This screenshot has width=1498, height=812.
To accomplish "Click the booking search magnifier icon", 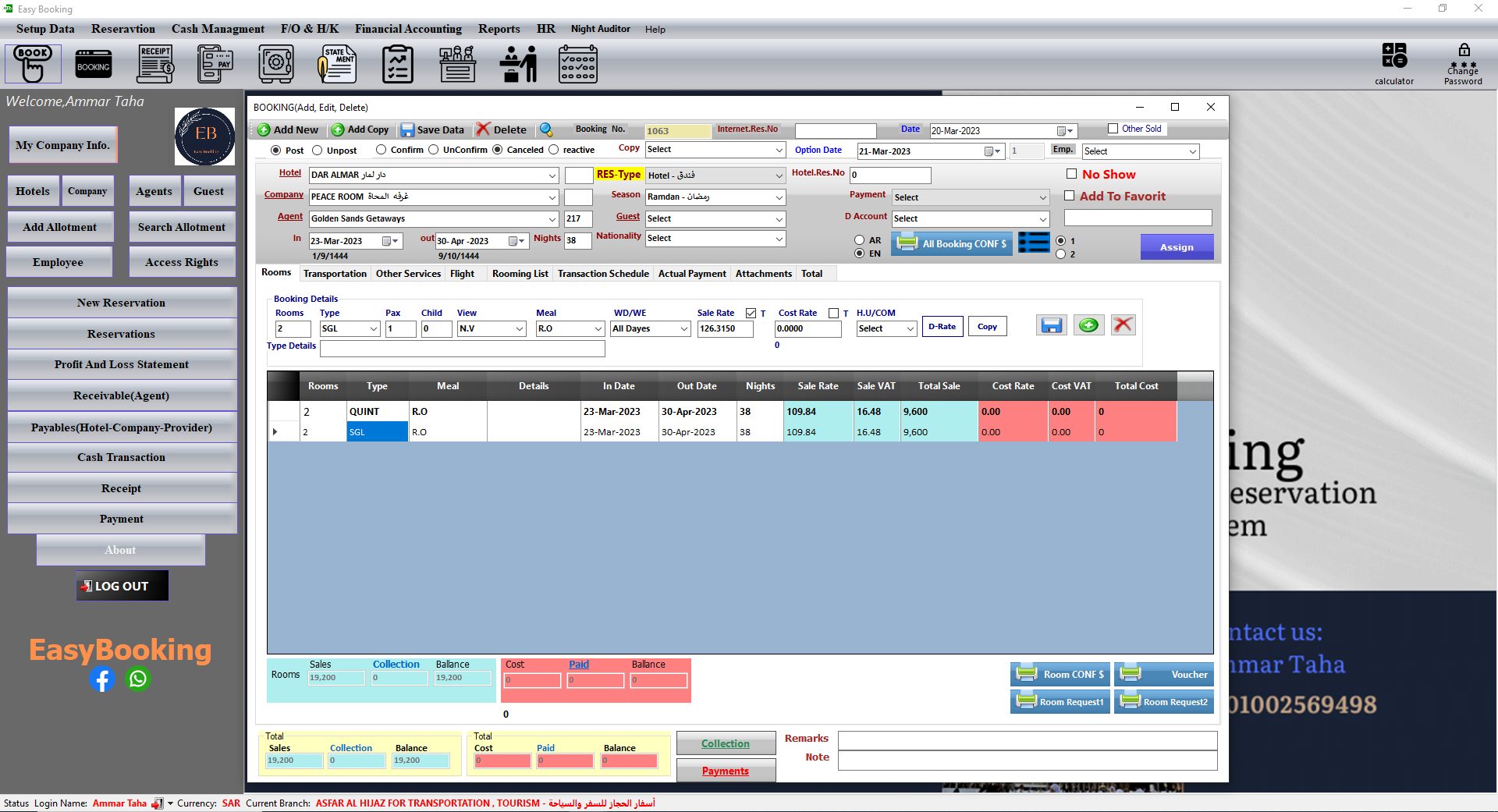I will [546, 129].
